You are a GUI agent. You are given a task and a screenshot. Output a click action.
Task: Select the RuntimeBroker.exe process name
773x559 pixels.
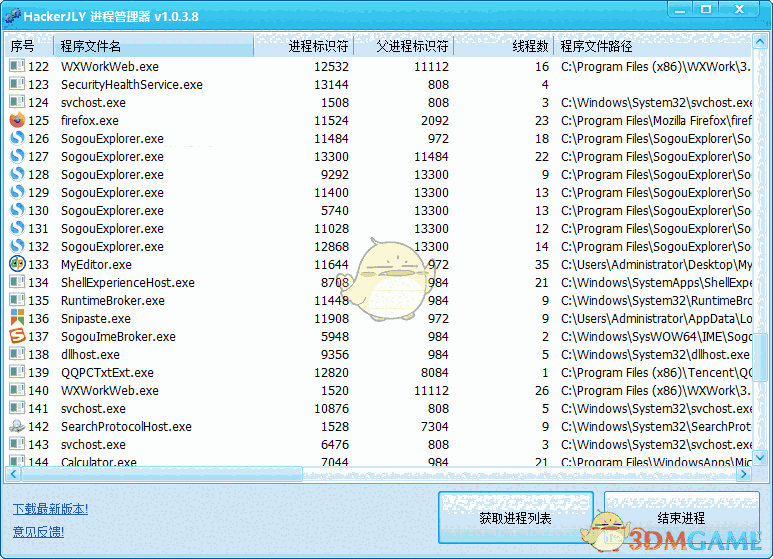click(x=113, y=301)
